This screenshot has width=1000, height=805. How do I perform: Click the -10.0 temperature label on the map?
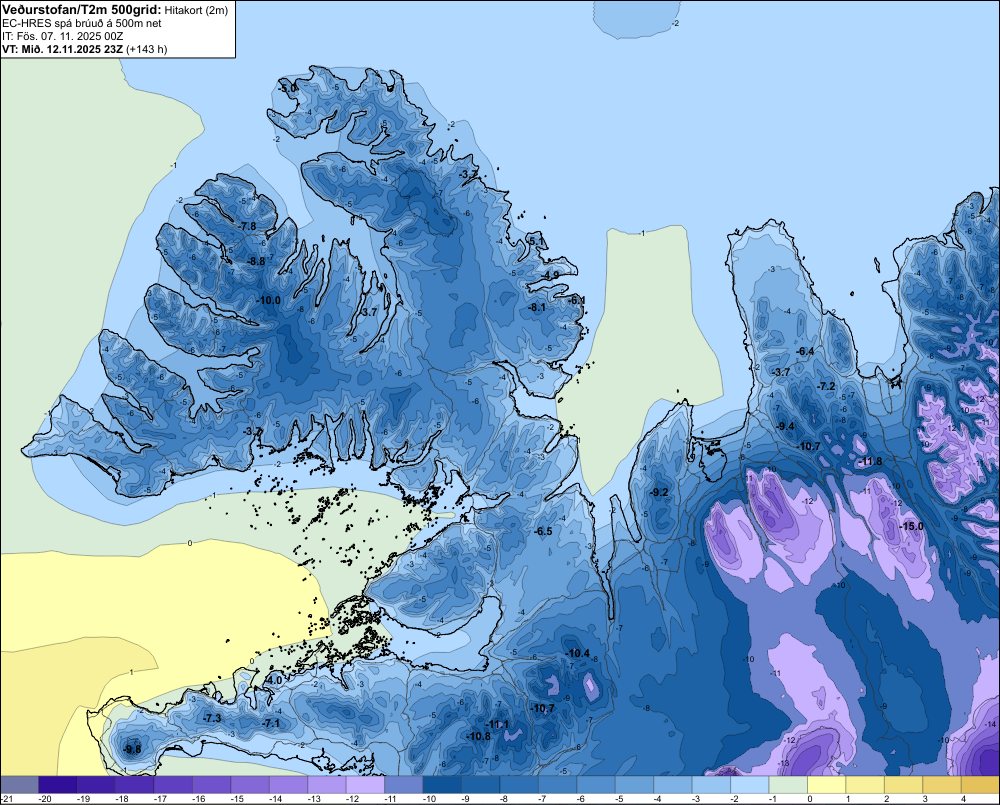point(268,300)
